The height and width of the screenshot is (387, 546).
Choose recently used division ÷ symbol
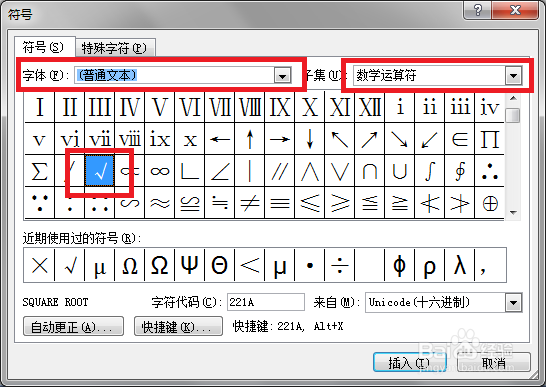coord(340,265)
